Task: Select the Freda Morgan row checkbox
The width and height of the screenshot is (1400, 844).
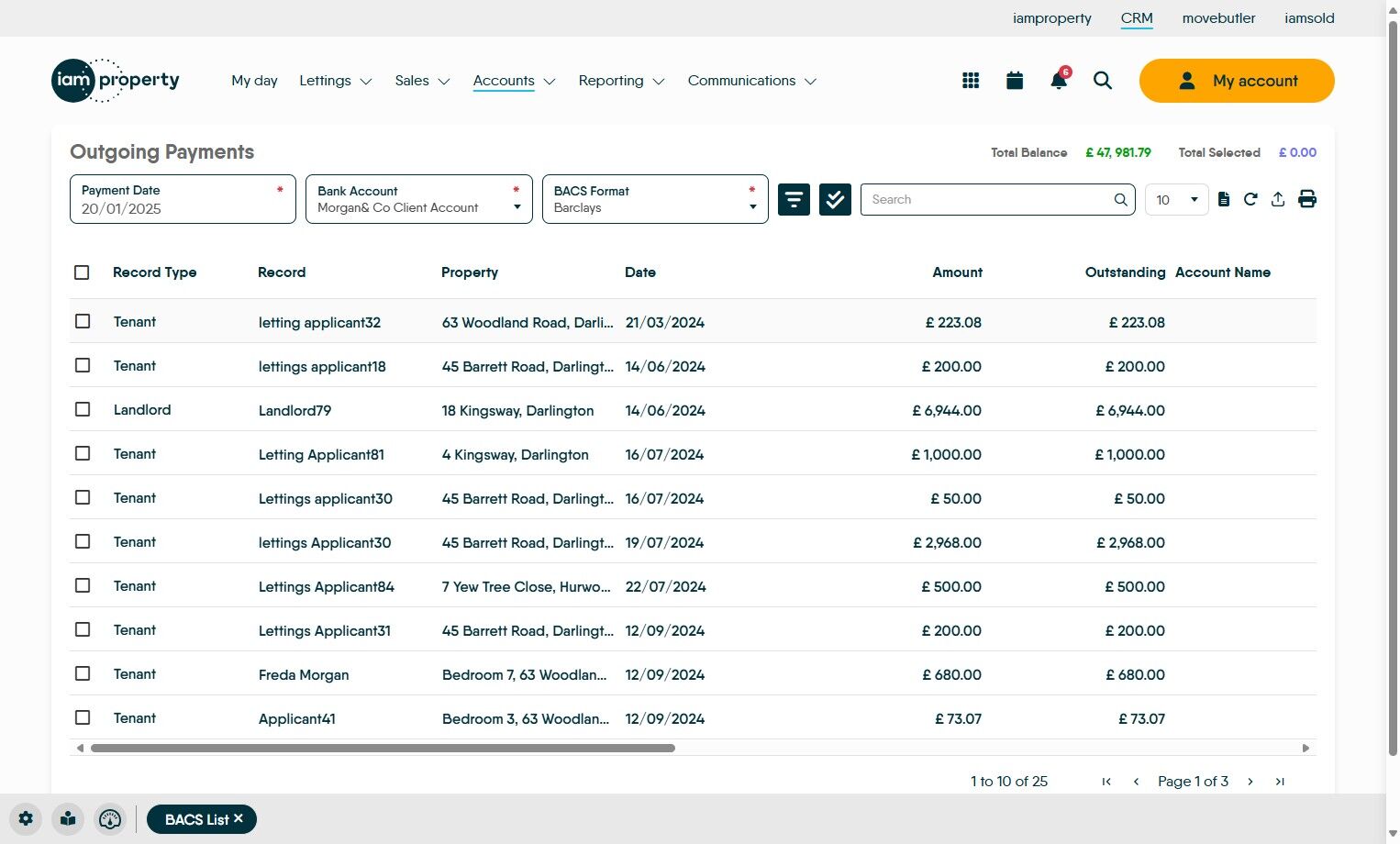Action: [x=83, y=673]
